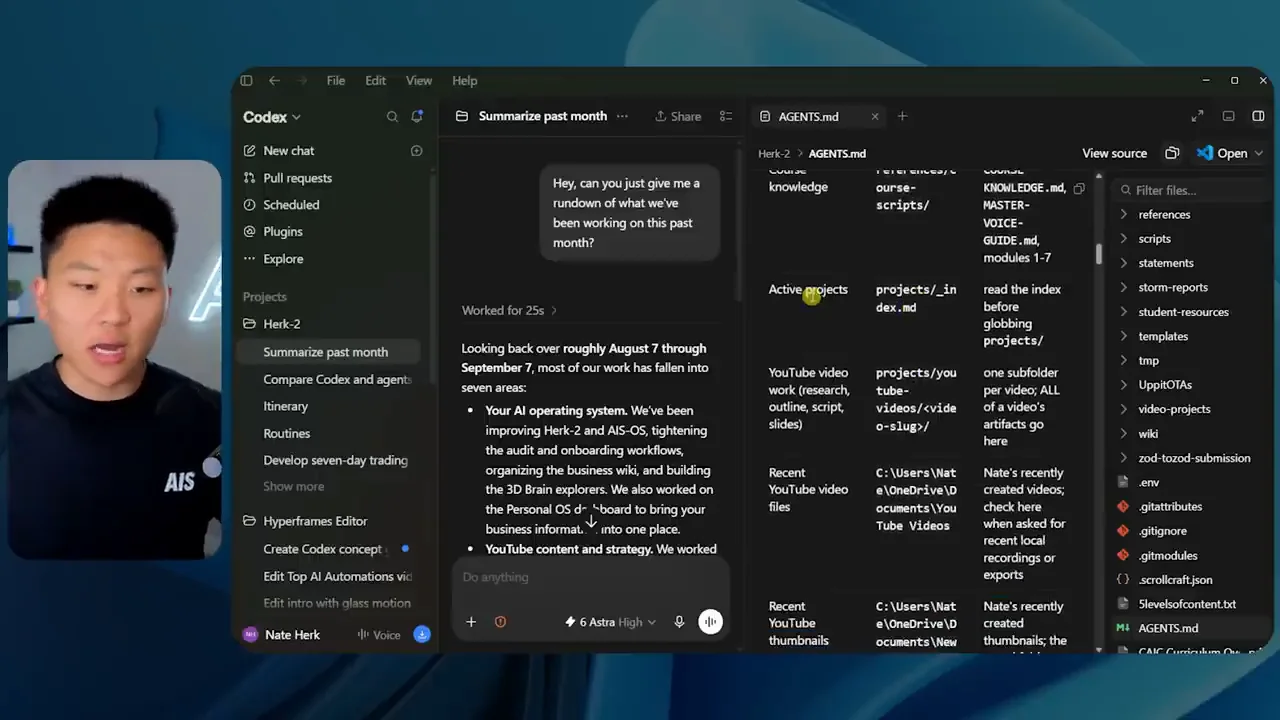Open the notifications bell

tap(417, 117)
